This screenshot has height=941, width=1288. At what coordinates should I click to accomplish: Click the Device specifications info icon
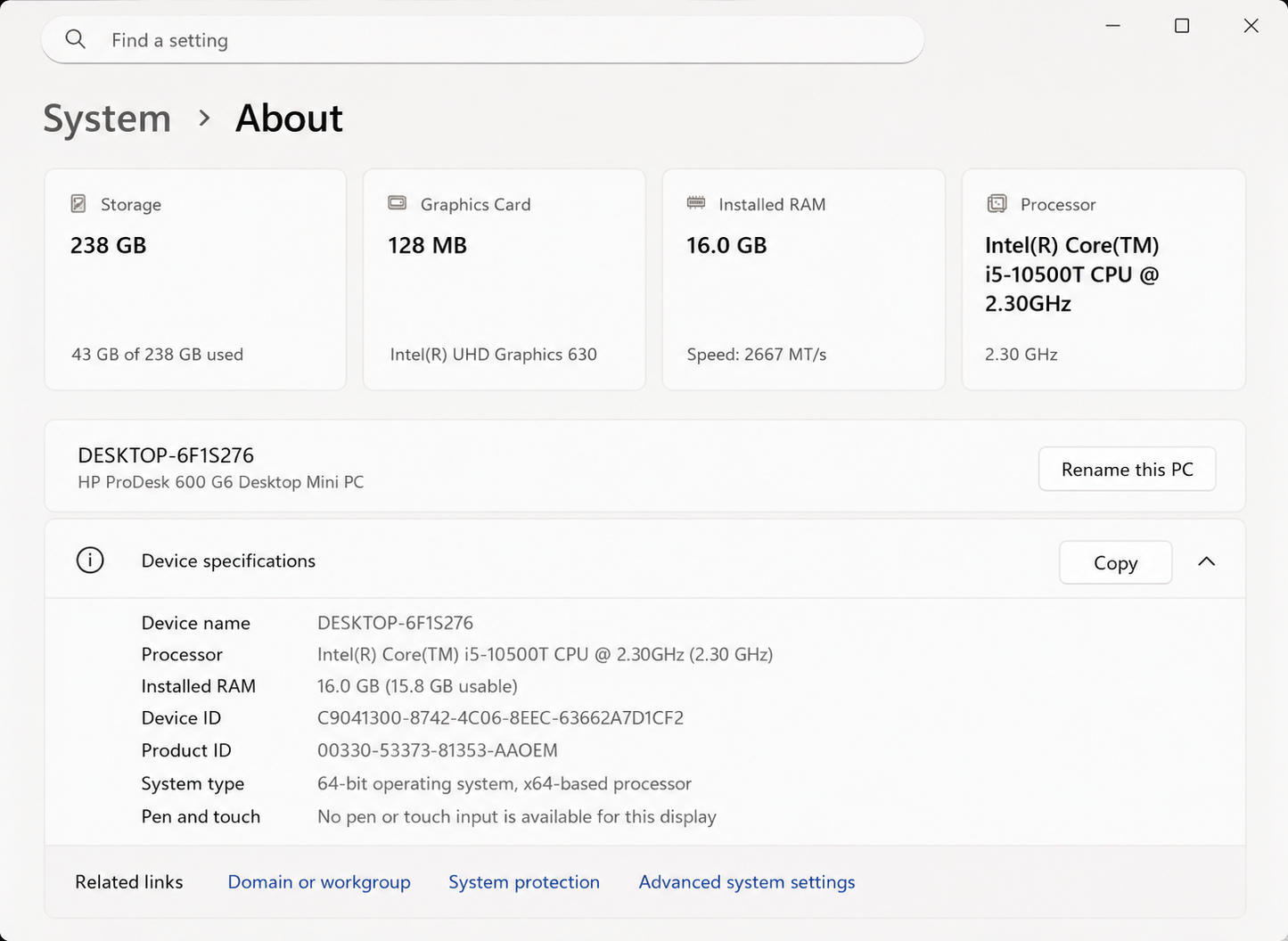[x=90, y=561]
